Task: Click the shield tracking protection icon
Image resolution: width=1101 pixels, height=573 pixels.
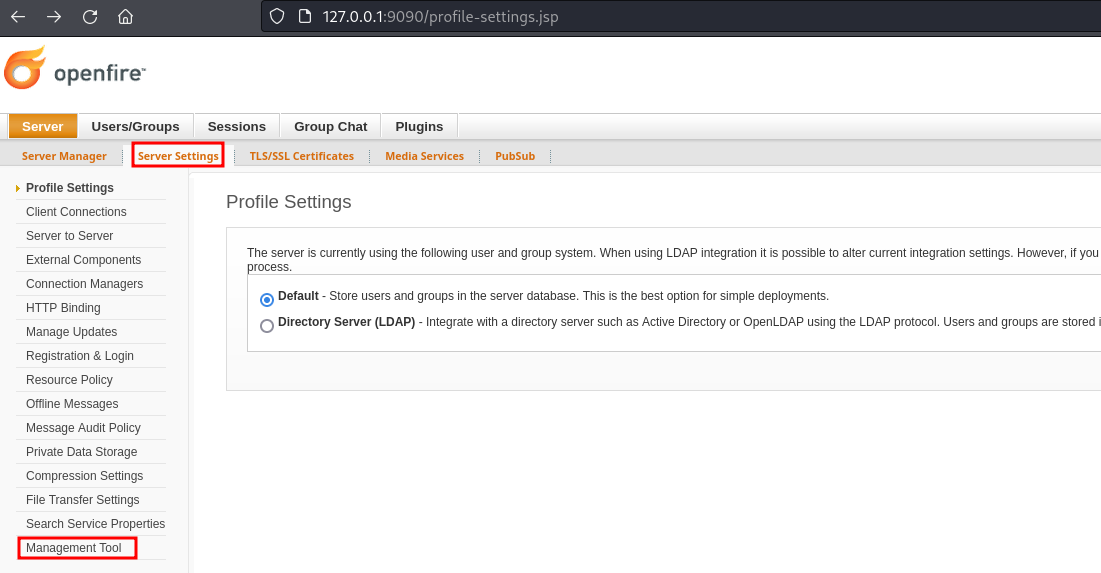Action: click(x=278, y=17)
